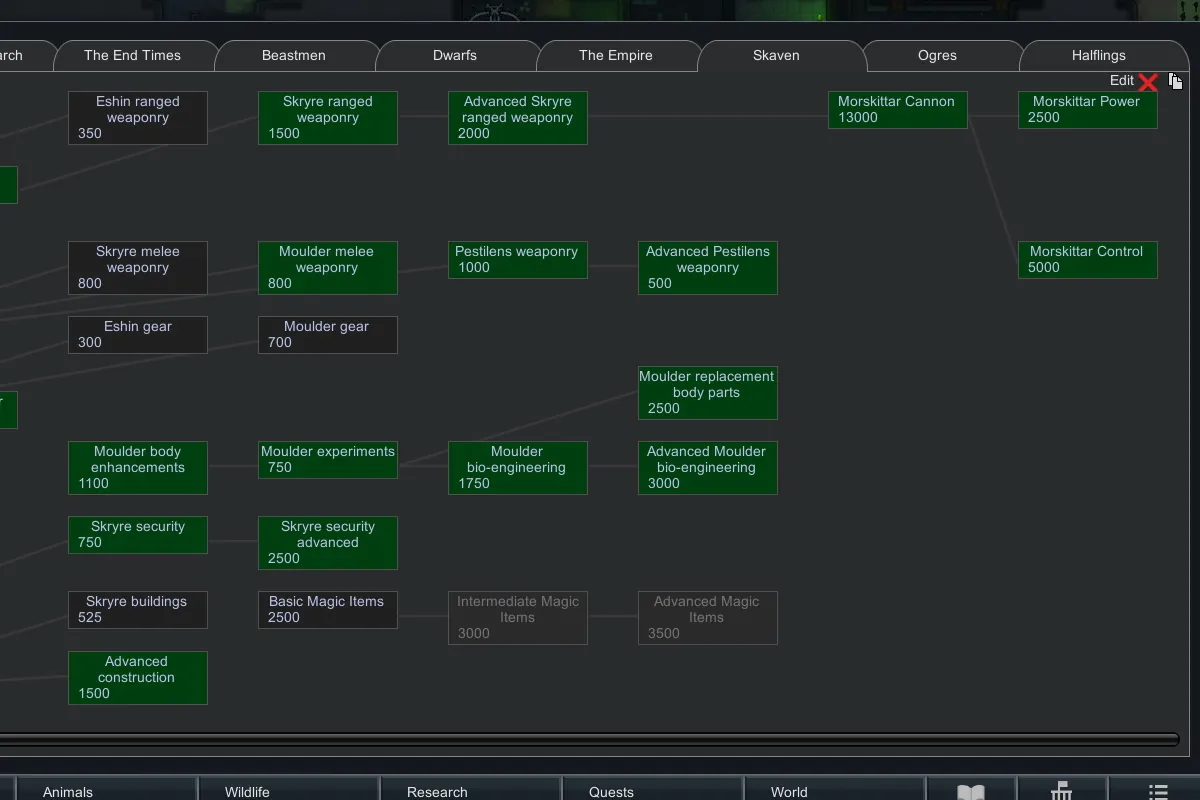Open the Quests panel
Viewport: 1200px width, 800px height.
tap(611, 791)
